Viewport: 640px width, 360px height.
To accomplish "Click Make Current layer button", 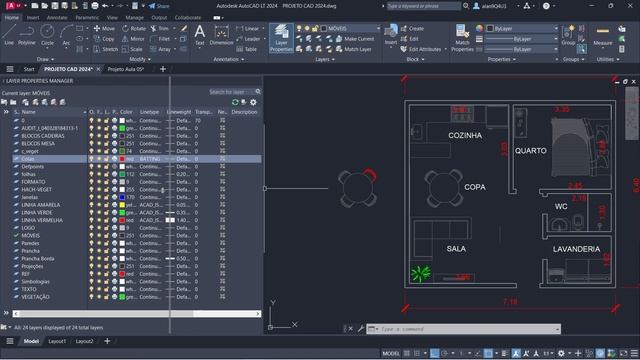I will click(x=355, y=39).
